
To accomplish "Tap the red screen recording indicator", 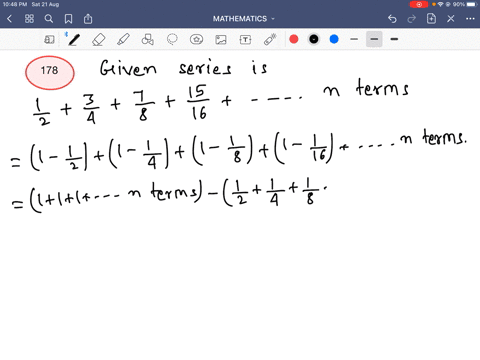I will 419,4.
